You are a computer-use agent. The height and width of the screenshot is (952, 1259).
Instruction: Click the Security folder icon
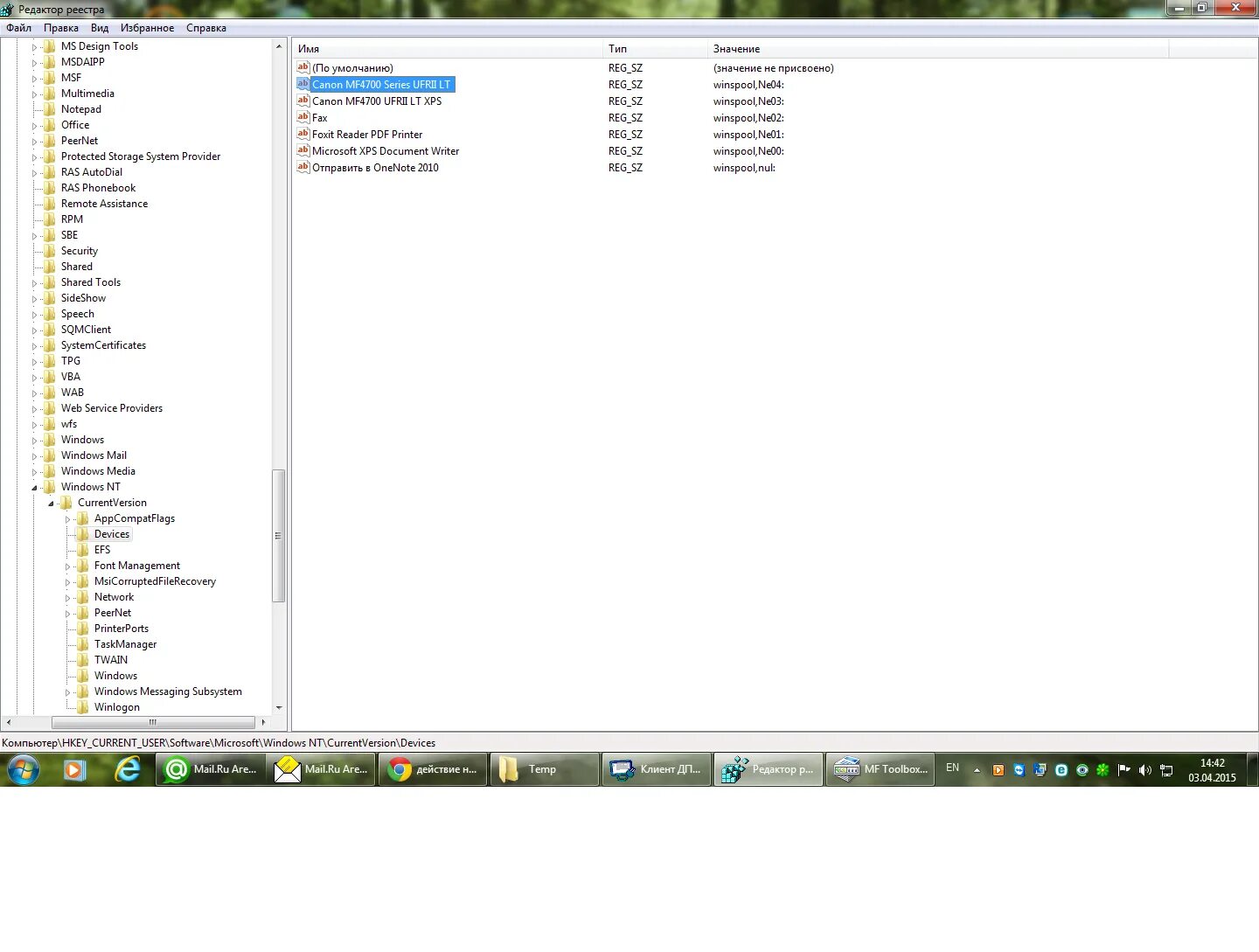[x=50, y=251]
